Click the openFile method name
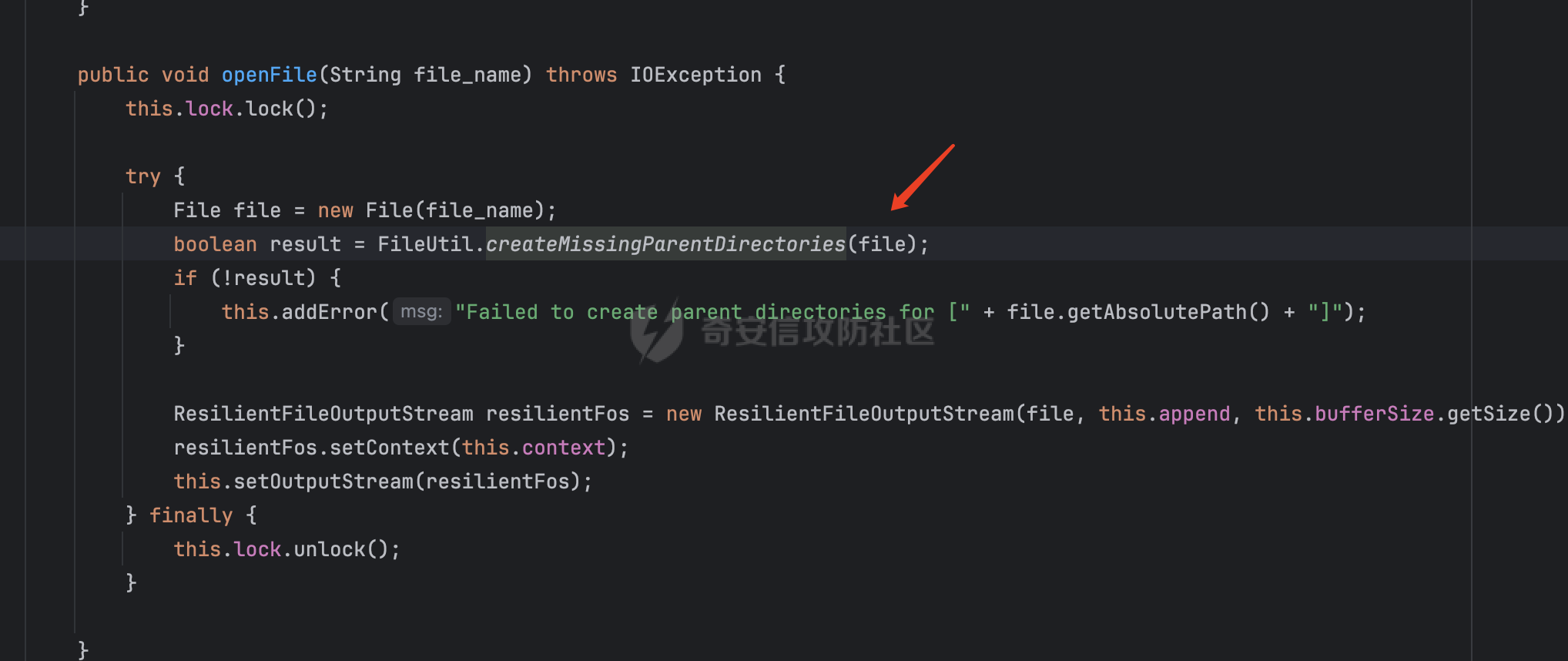The width and height of the screenshot is (1568, 661). coord(269,75)
